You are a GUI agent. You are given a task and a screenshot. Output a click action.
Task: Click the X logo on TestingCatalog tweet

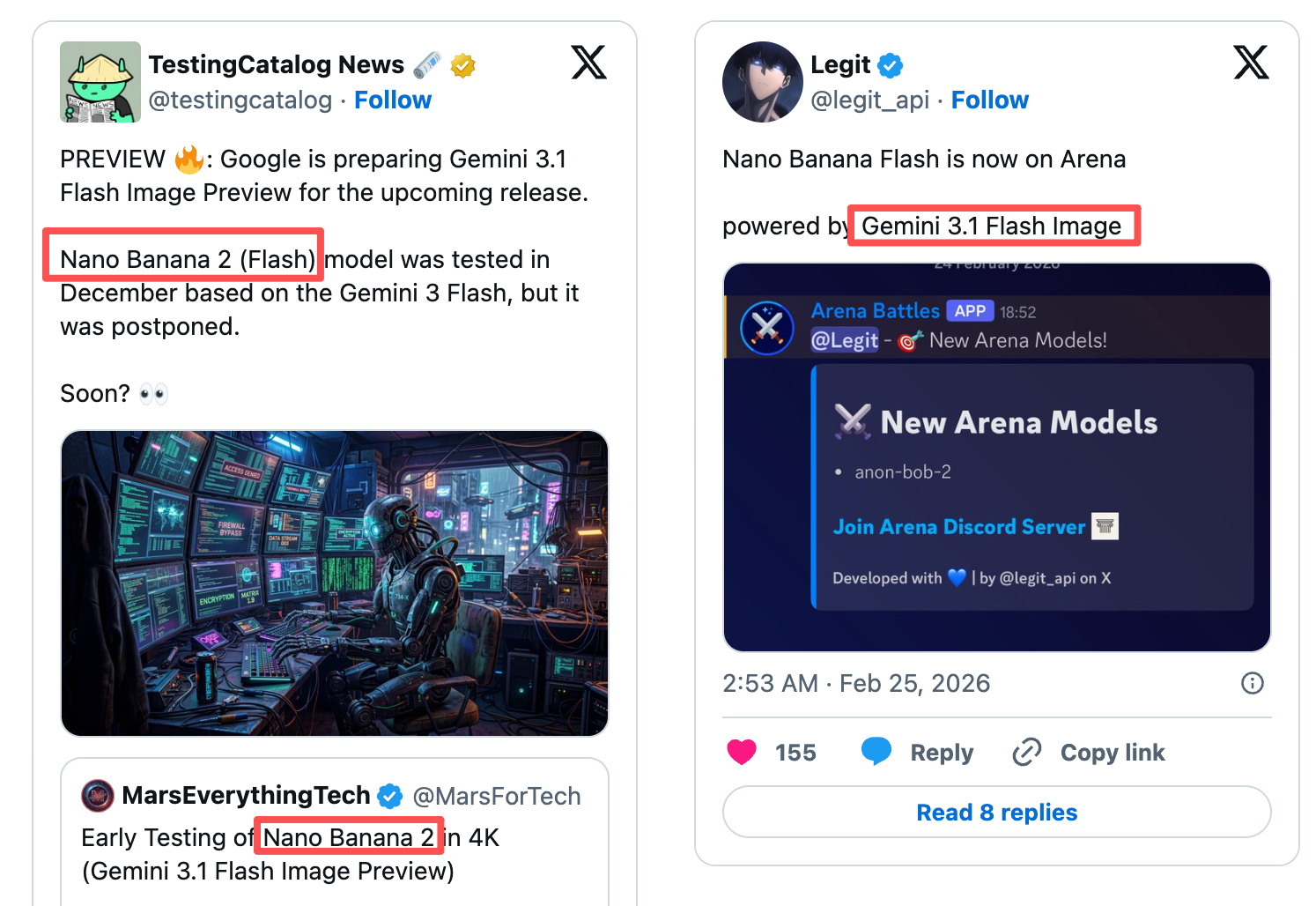tap(588, 63)
